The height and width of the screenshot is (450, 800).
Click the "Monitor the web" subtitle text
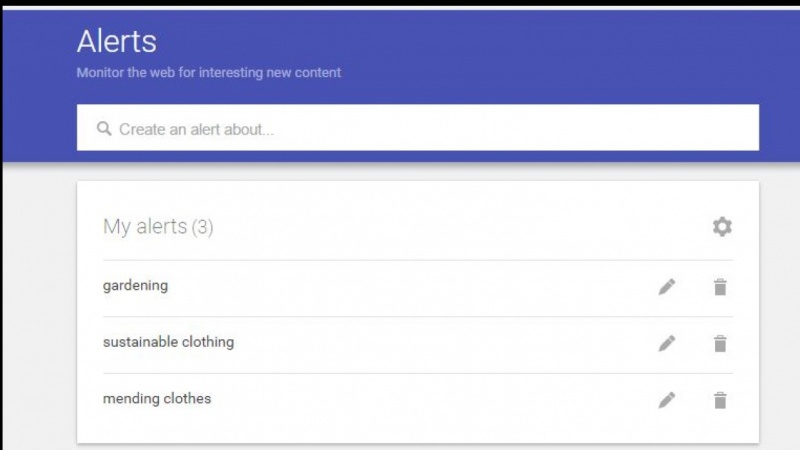(x=209, y=72)
